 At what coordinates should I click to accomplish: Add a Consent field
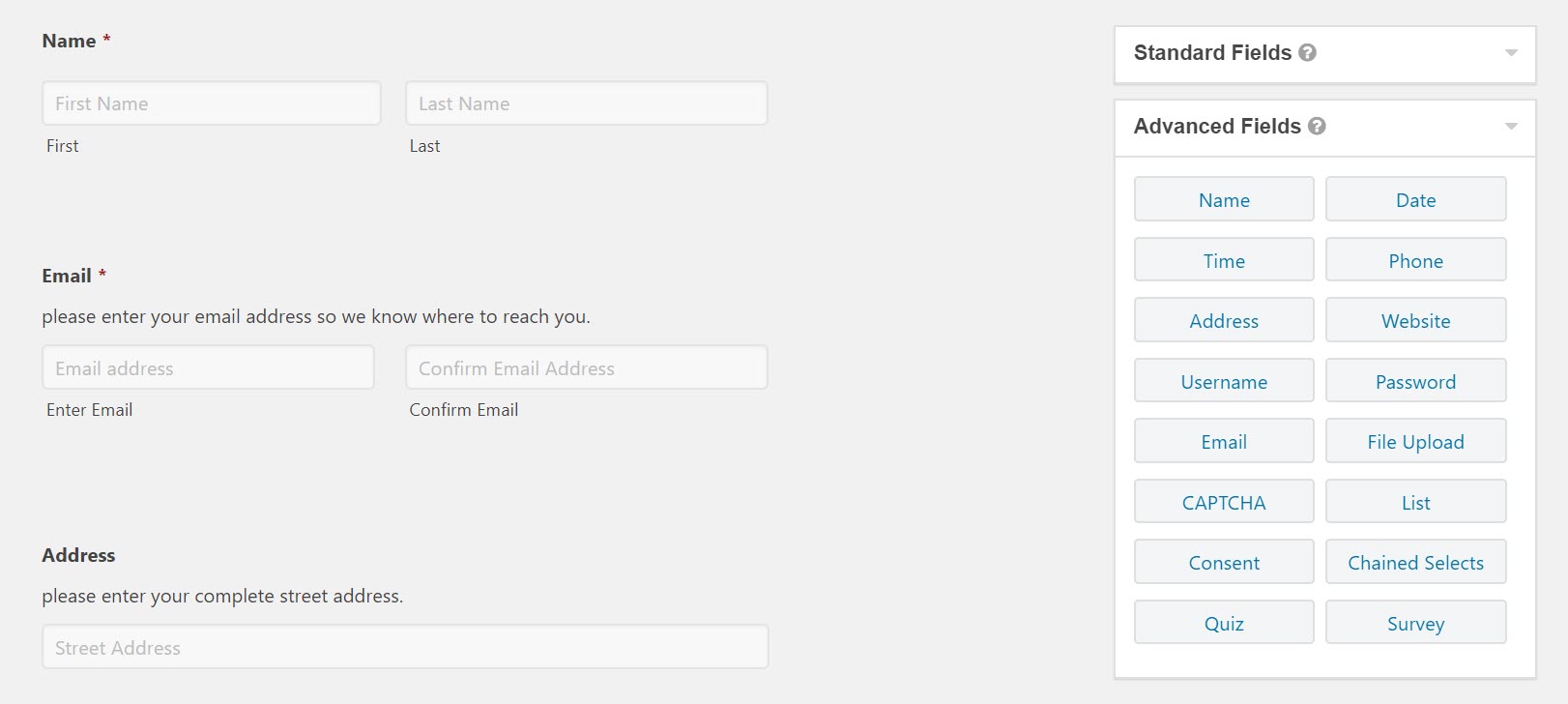[x=1224, y=562]
